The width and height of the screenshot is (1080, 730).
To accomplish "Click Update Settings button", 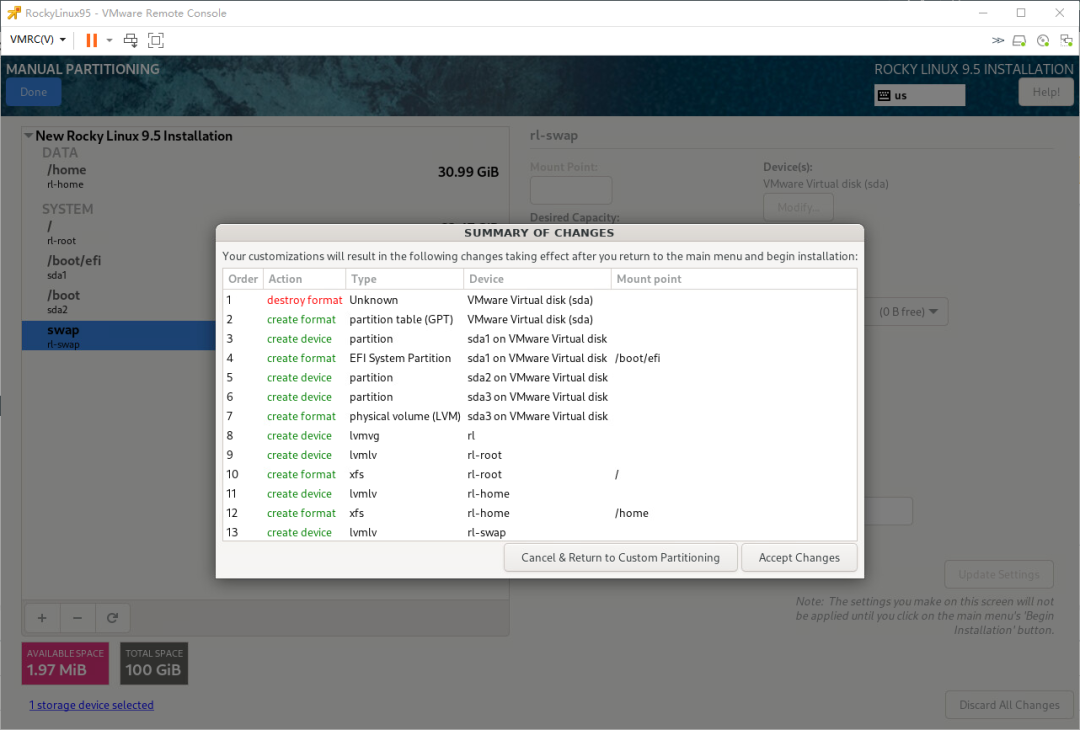I will tap(999, 574).
